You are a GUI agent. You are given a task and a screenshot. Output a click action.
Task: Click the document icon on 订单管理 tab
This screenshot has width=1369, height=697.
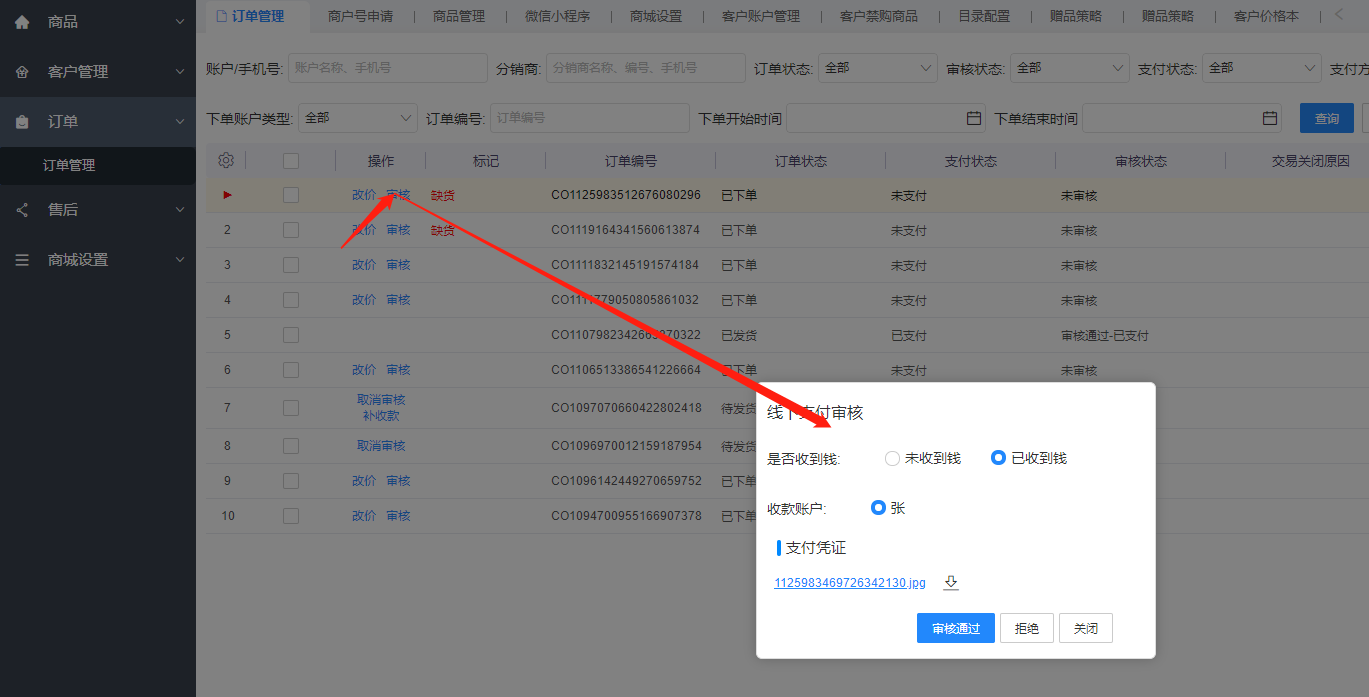click(222, 16)
